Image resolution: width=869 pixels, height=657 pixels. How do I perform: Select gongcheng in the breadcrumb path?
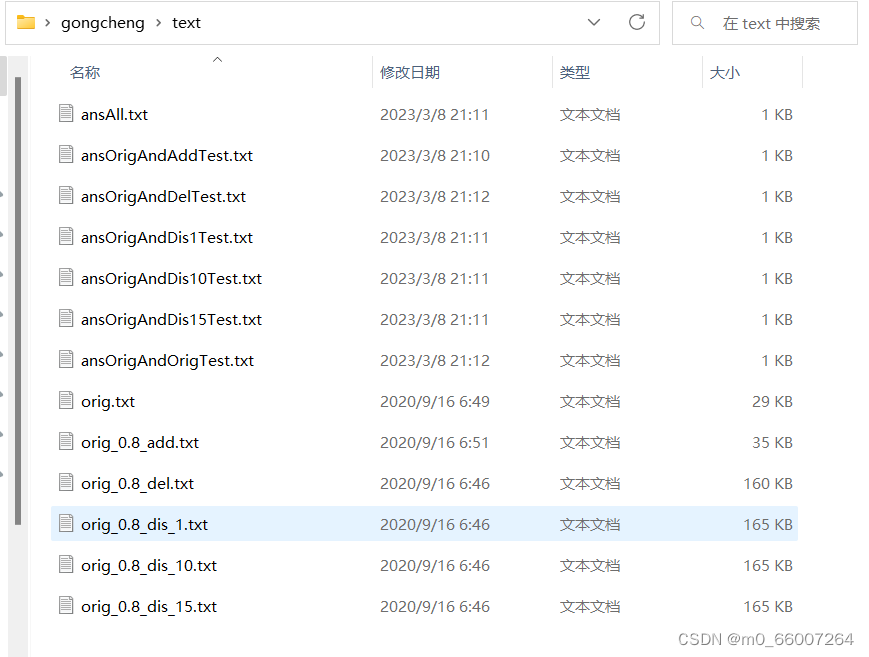tap(103, 23)
